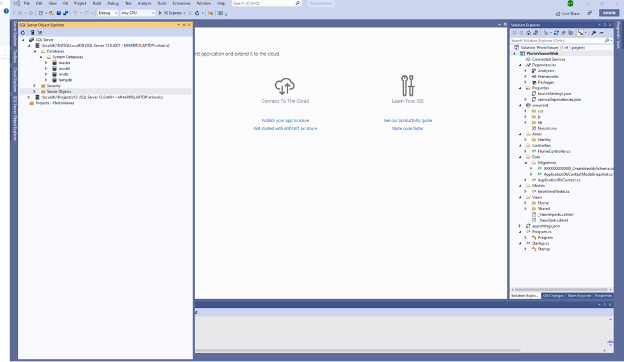Click the See our productivity guide link
Image resolution: width=624 pixels, height=362 pixels.
click(408, 121)
